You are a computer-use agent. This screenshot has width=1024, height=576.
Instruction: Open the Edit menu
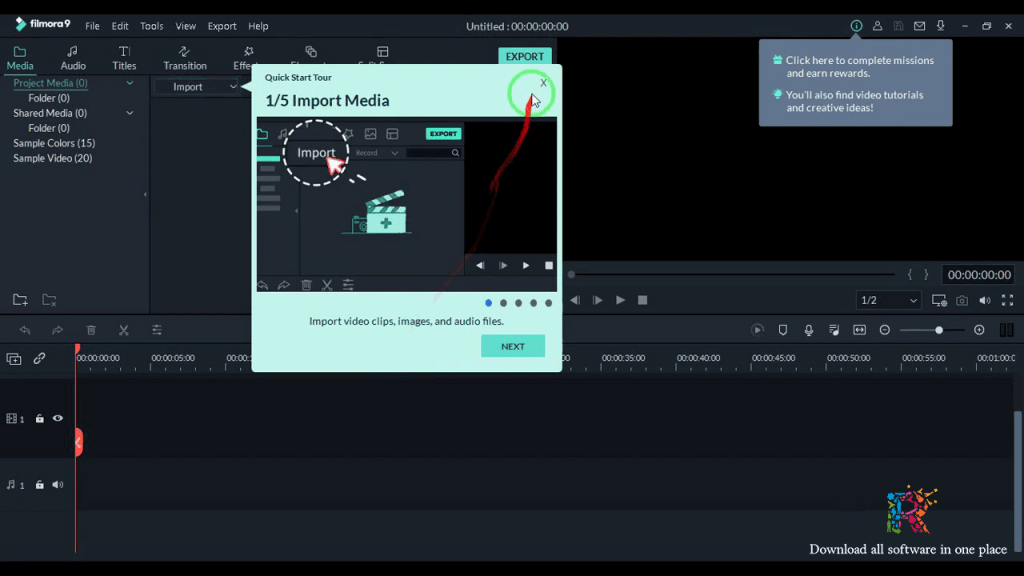[120, 26]
